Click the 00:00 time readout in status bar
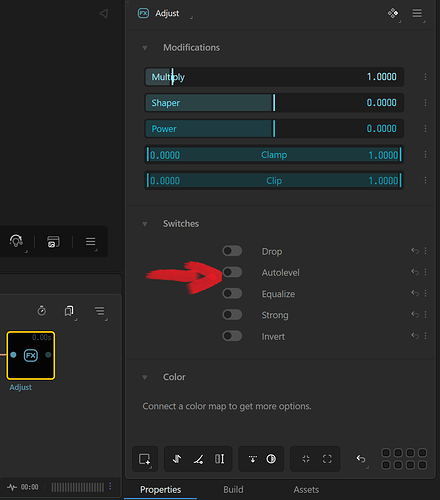440x500 pixels. (29, 487)
